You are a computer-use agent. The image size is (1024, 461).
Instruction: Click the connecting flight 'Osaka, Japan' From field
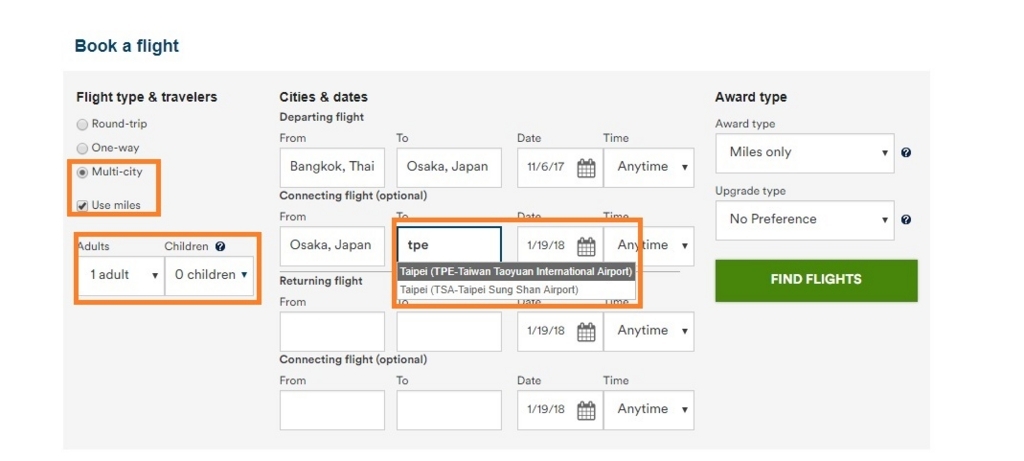[332, 246]
